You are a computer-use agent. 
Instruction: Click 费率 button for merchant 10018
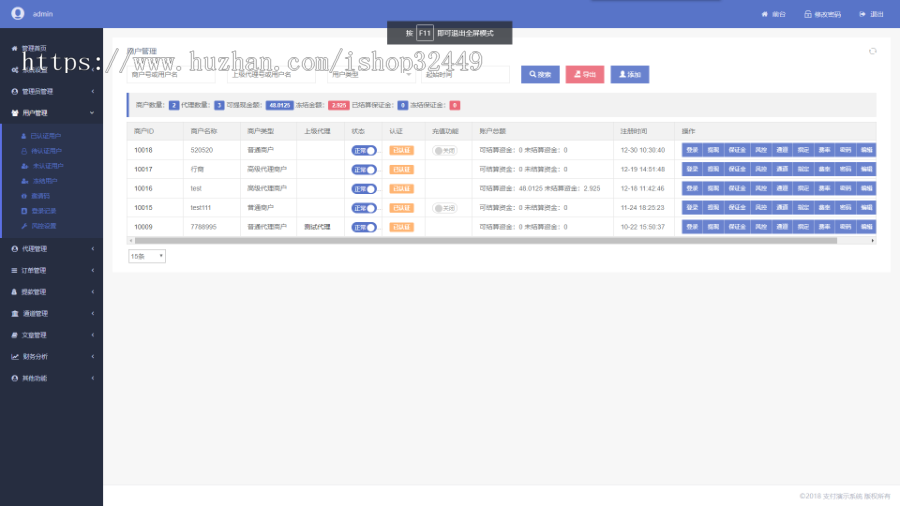824,150
